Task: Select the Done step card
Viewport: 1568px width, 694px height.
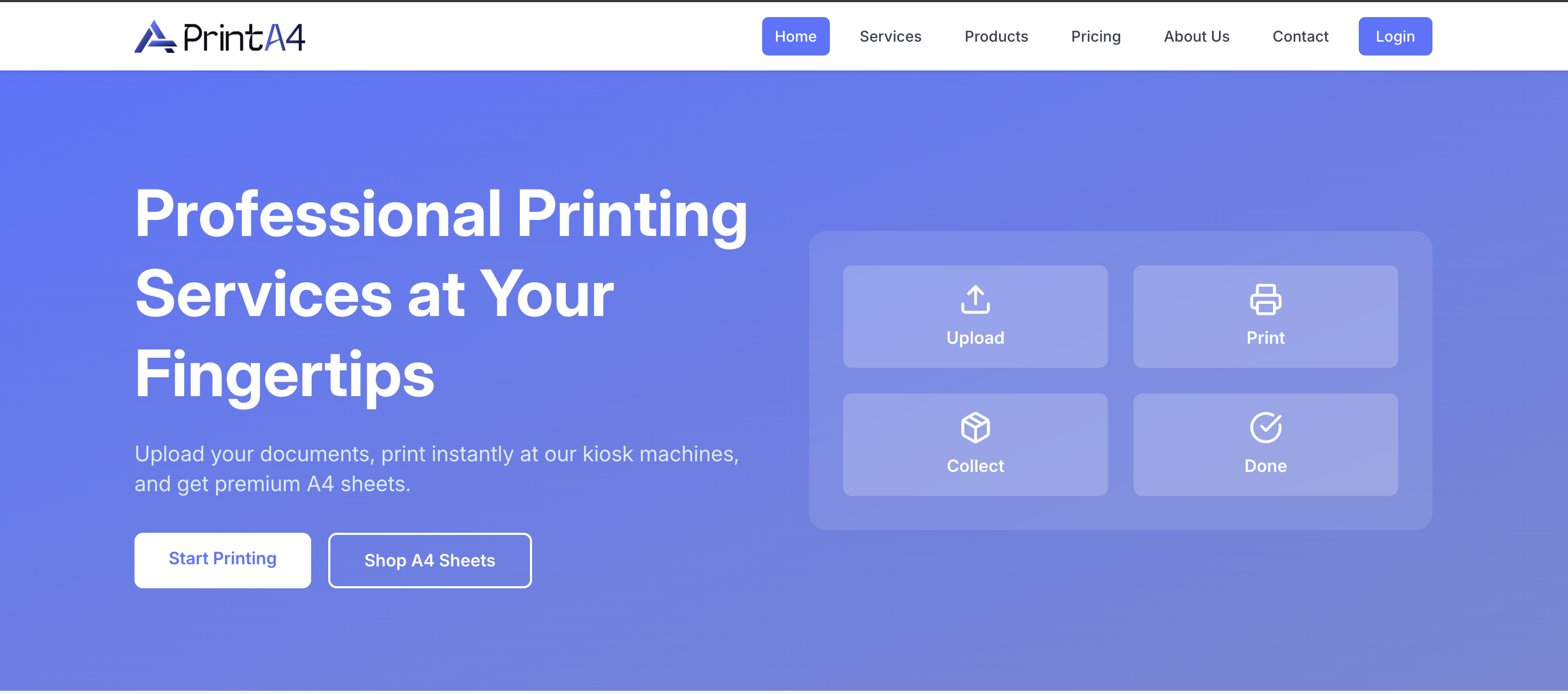Action: pos(1265,444)
